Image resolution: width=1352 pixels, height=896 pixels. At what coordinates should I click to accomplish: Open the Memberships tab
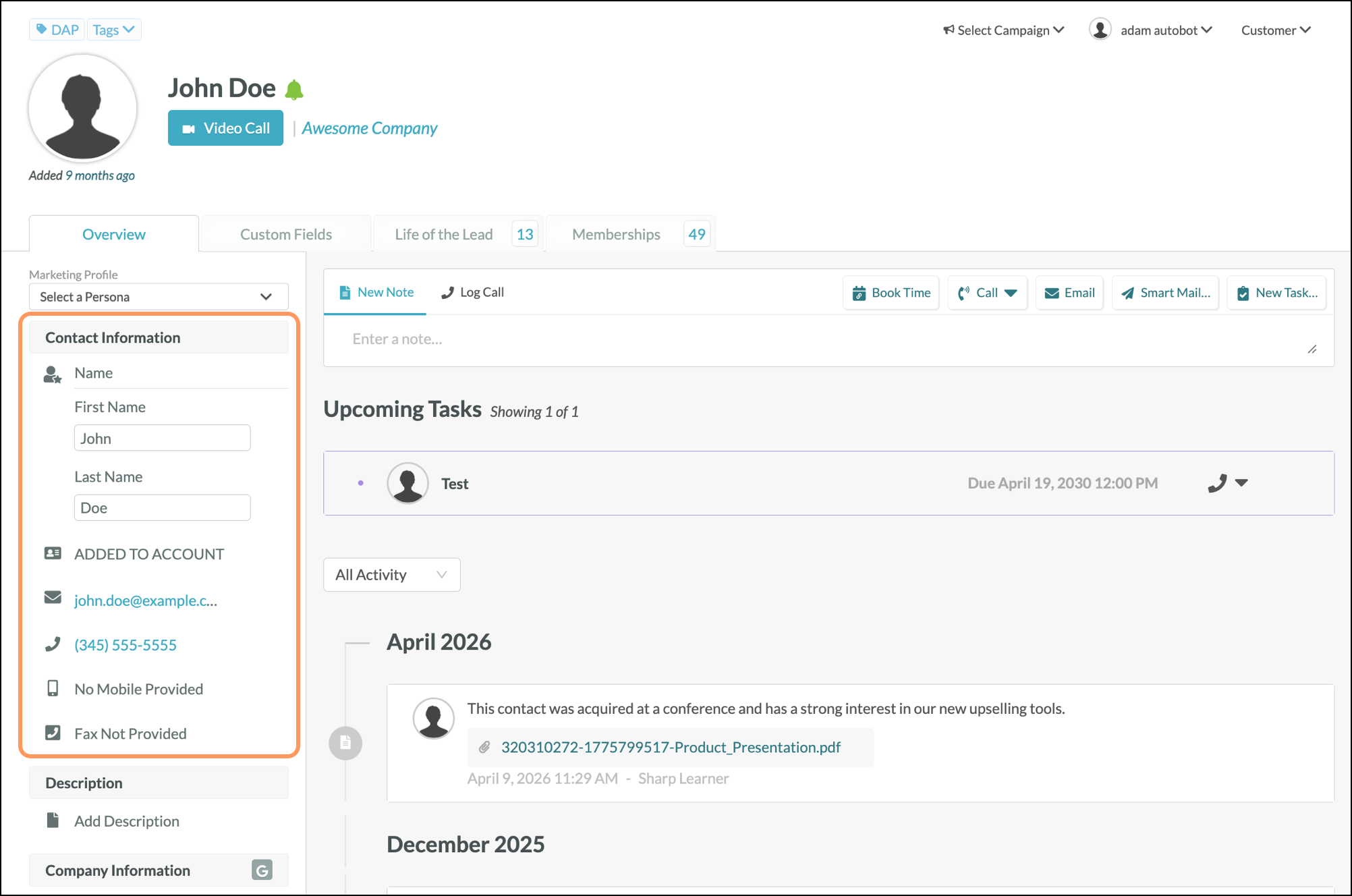click(630, 234)
